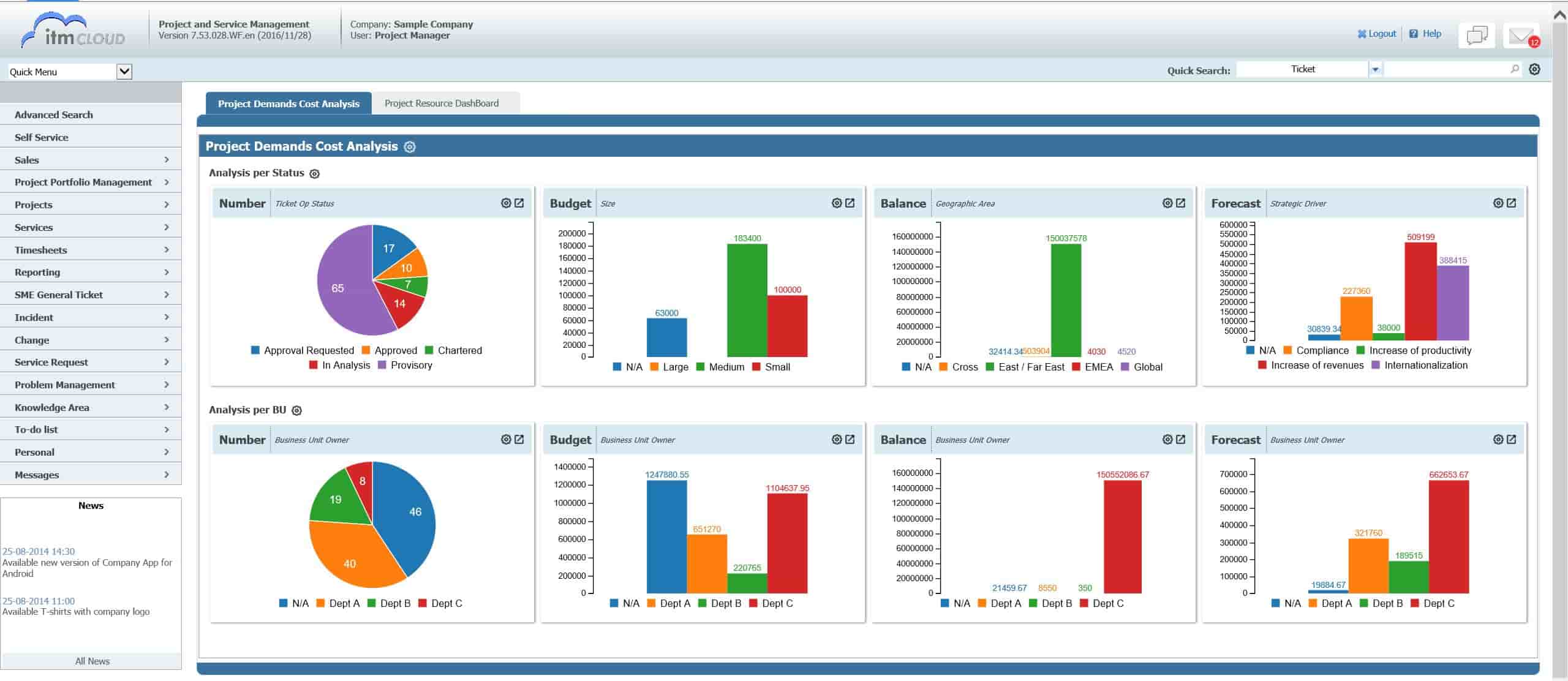Expand the Number Ticket Op Status chart to full view
Viewport: 1568px width, 681px height.
[520, 203]
